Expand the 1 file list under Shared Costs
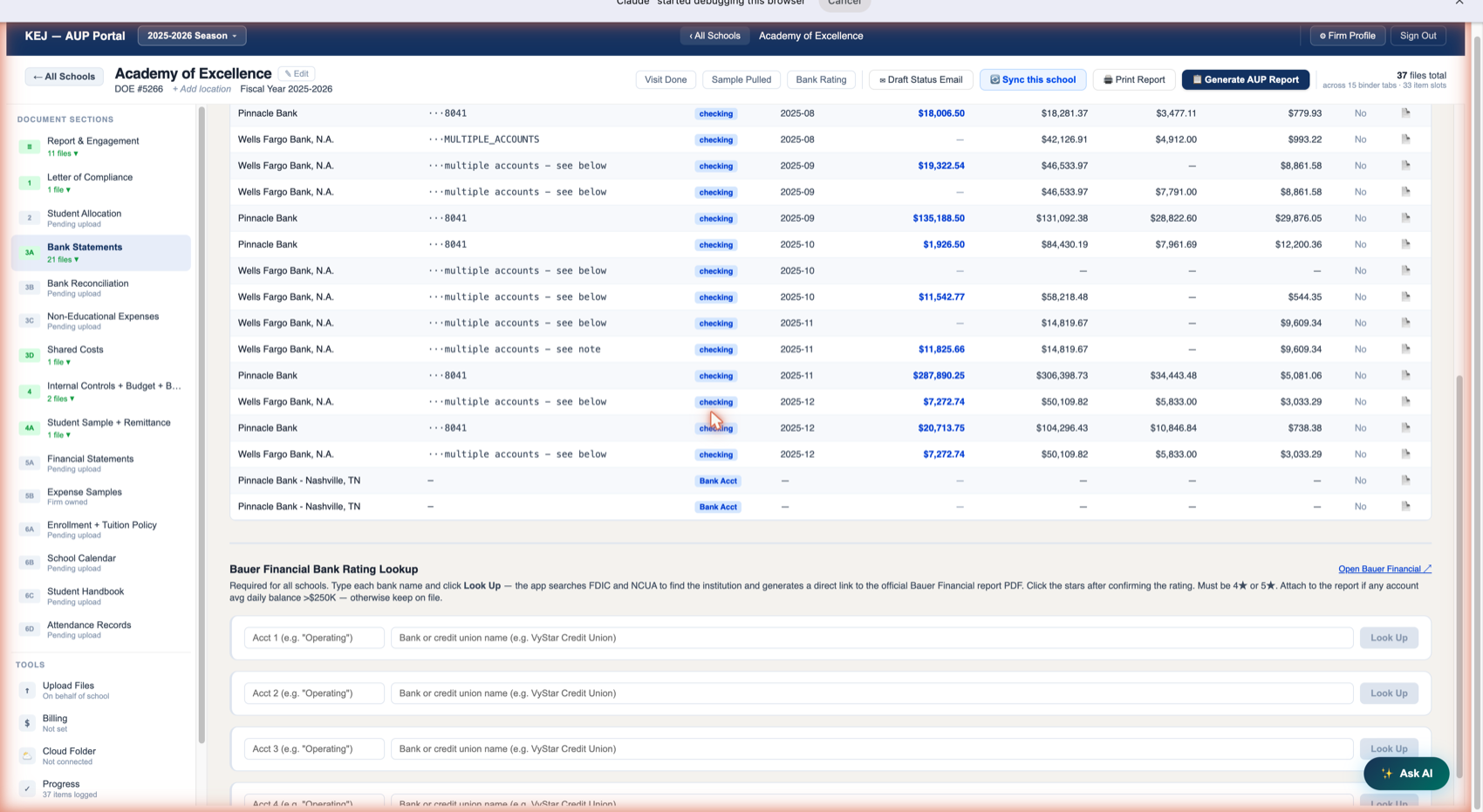Viewport: 1483px width, 812px height. pyautogui.click(x=58, y=362)
